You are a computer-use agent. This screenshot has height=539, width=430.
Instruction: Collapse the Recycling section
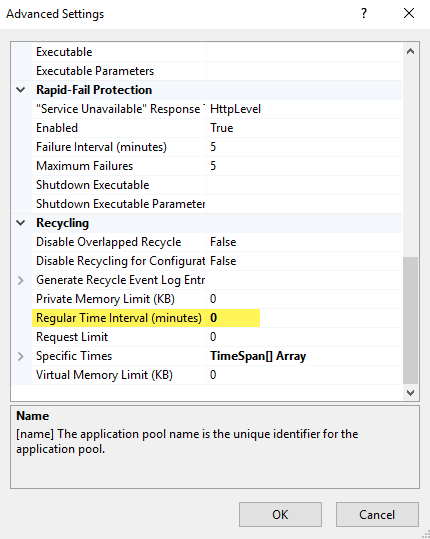tap(21, 223)
